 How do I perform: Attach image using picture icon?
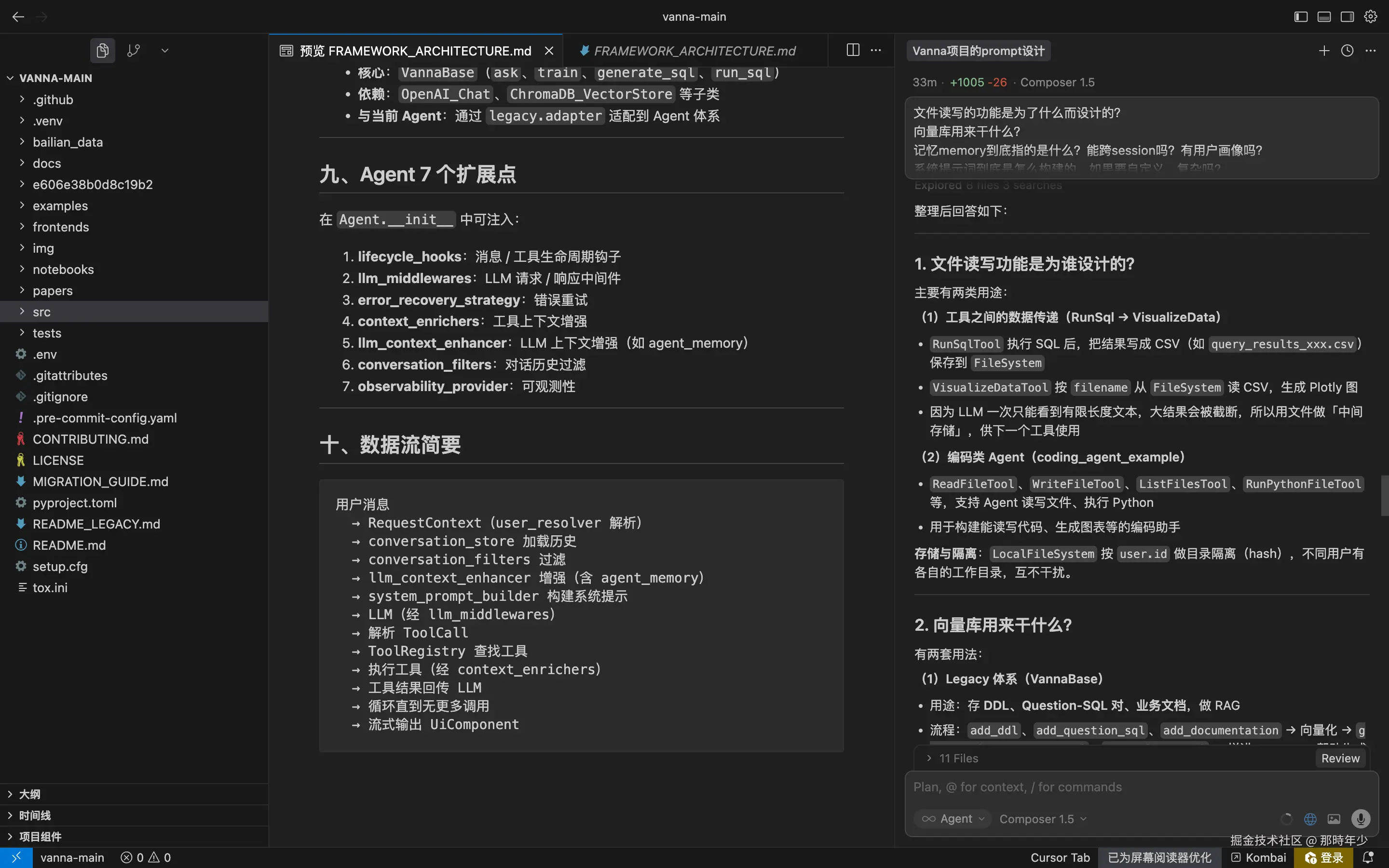(1334, 819)
